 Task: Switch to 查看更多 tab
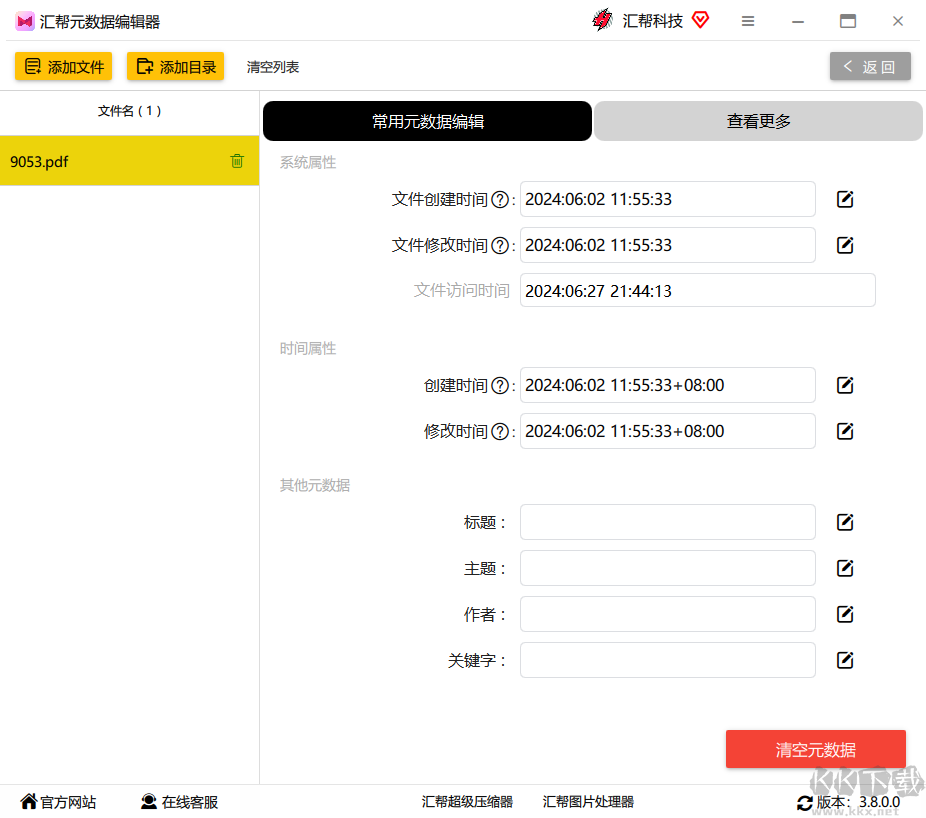[758, 121]
